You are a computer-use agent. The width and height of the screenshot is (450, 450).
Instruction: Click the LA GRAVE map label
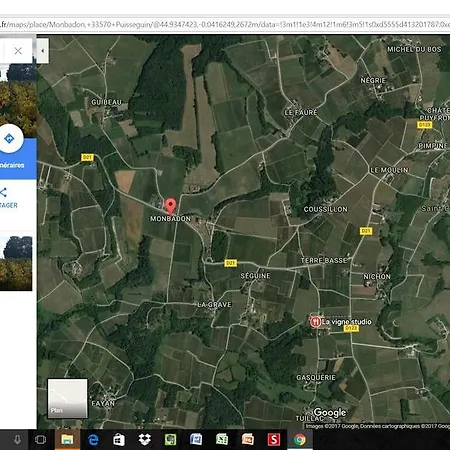pos(214,305)
